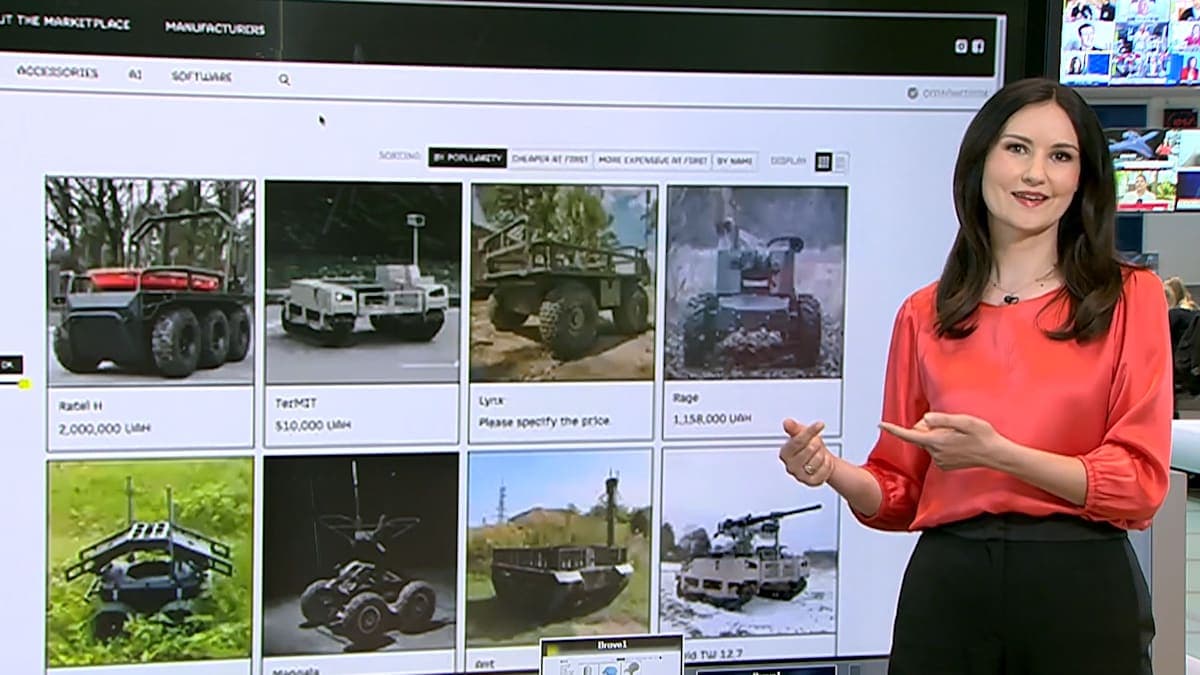The image size is (1200, 675).
Task: Open the TW 12.7 turret robot photo
Action: (x=750, y=541)
